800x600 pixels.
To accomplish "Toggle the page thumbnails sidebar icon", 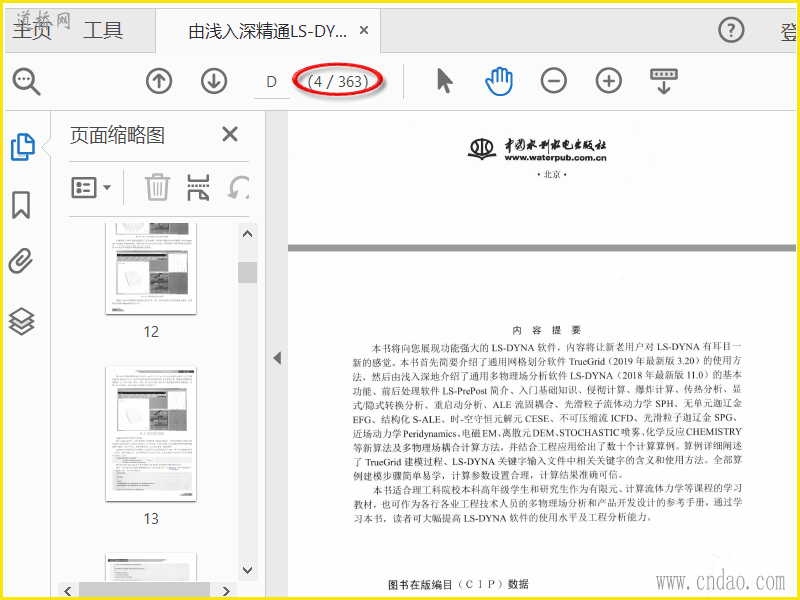I will (23, 147).
